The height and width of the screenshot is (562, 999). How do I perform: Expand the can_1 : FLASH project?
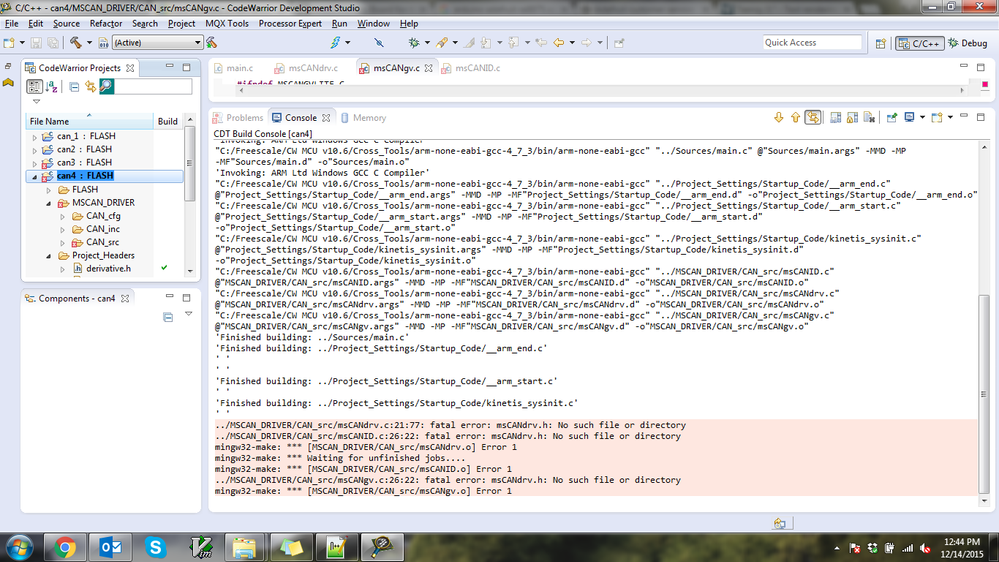point(34,136)
